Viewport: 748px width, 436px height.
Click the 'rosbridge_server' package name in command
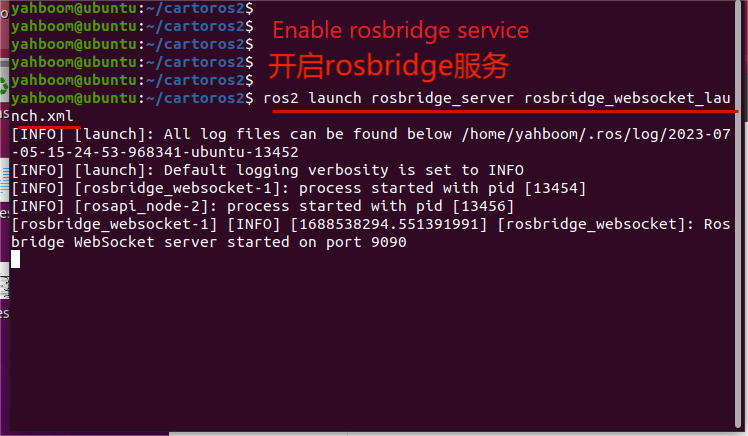pos(443,98)
